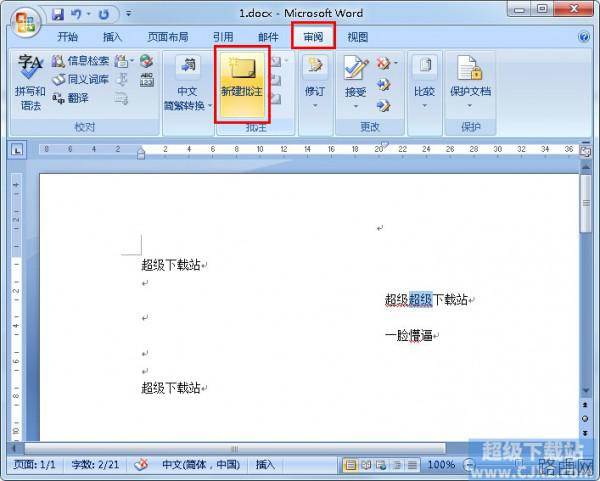Switch to the 开始 tab
Image resolution: width=600 pixels, height=481 pixels.
(x=67, y=37)
